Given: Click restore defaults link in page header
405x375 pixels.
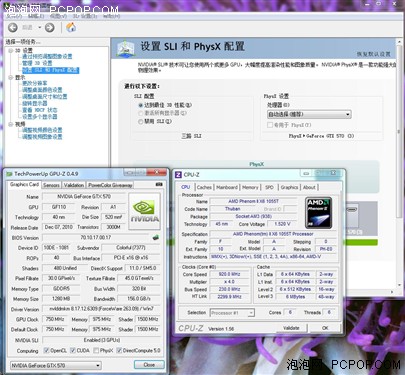Looking at the screenshot, I should [x=373, y=54].
